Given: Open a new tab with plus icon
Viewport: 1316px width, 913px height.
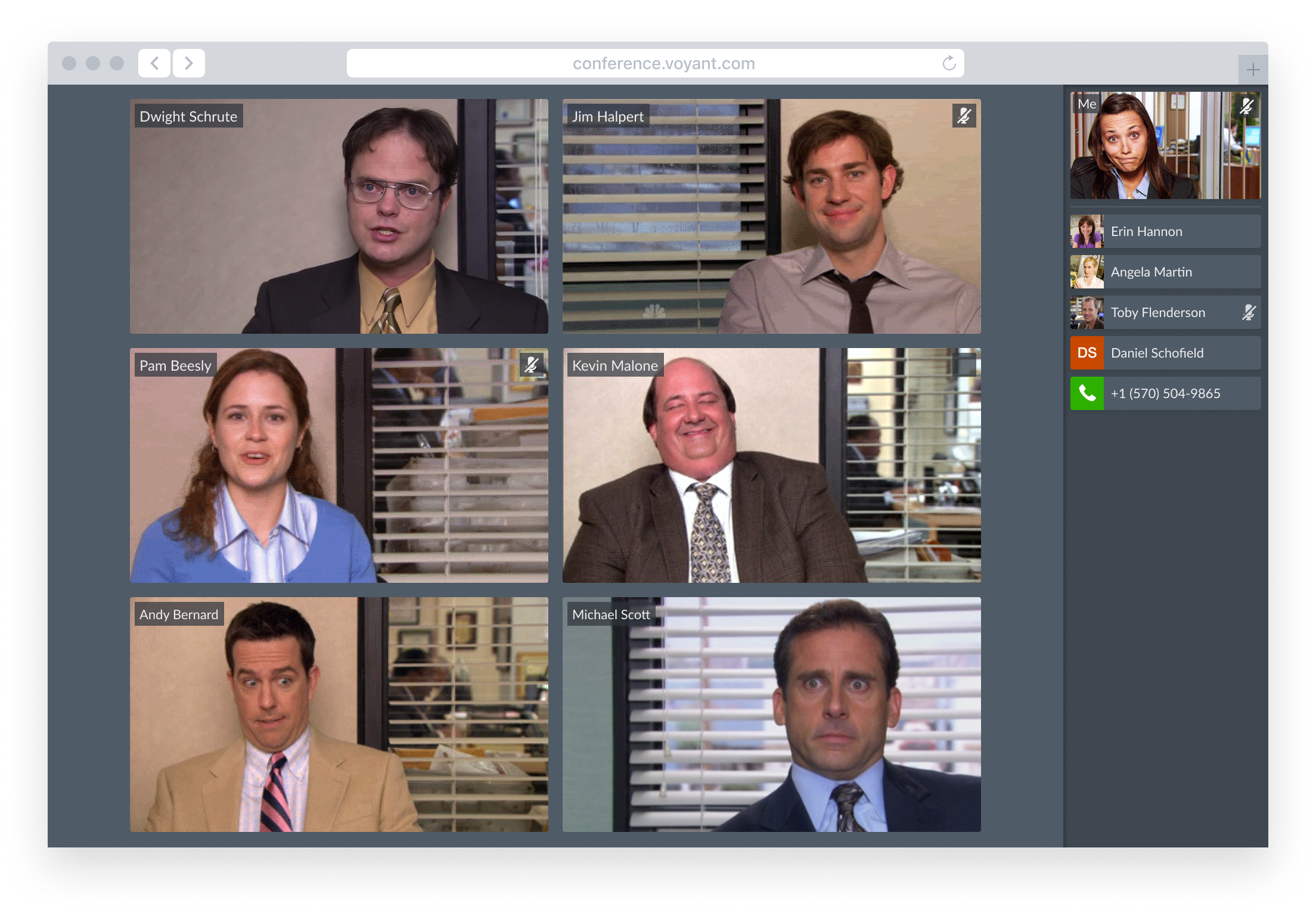Looking at the screenshot, I should pyautogui.click(x=1253, y=70).
